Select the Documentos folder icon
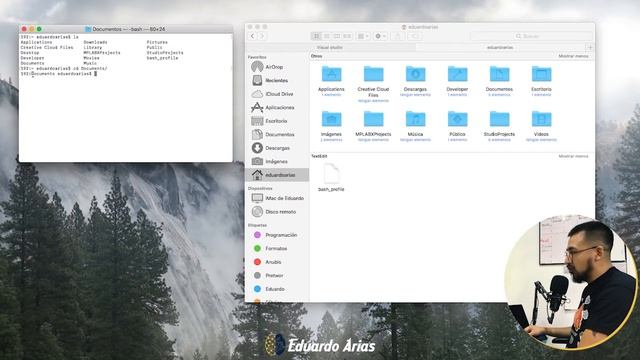Viewport: 640px width, 360px height. click(x=499, y=74)
